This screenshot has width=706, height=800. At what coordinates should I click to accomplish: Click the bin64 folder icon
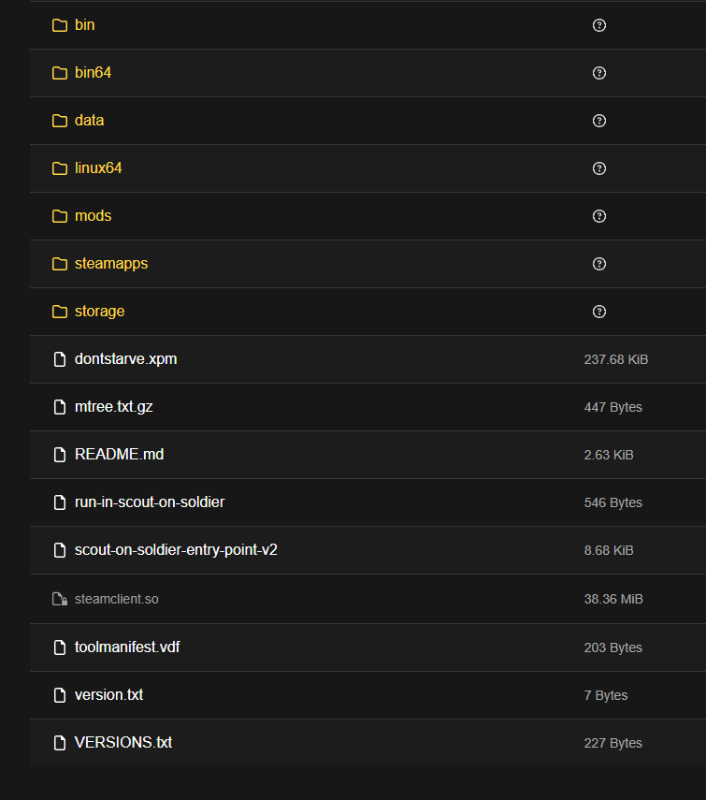(59, 73)
